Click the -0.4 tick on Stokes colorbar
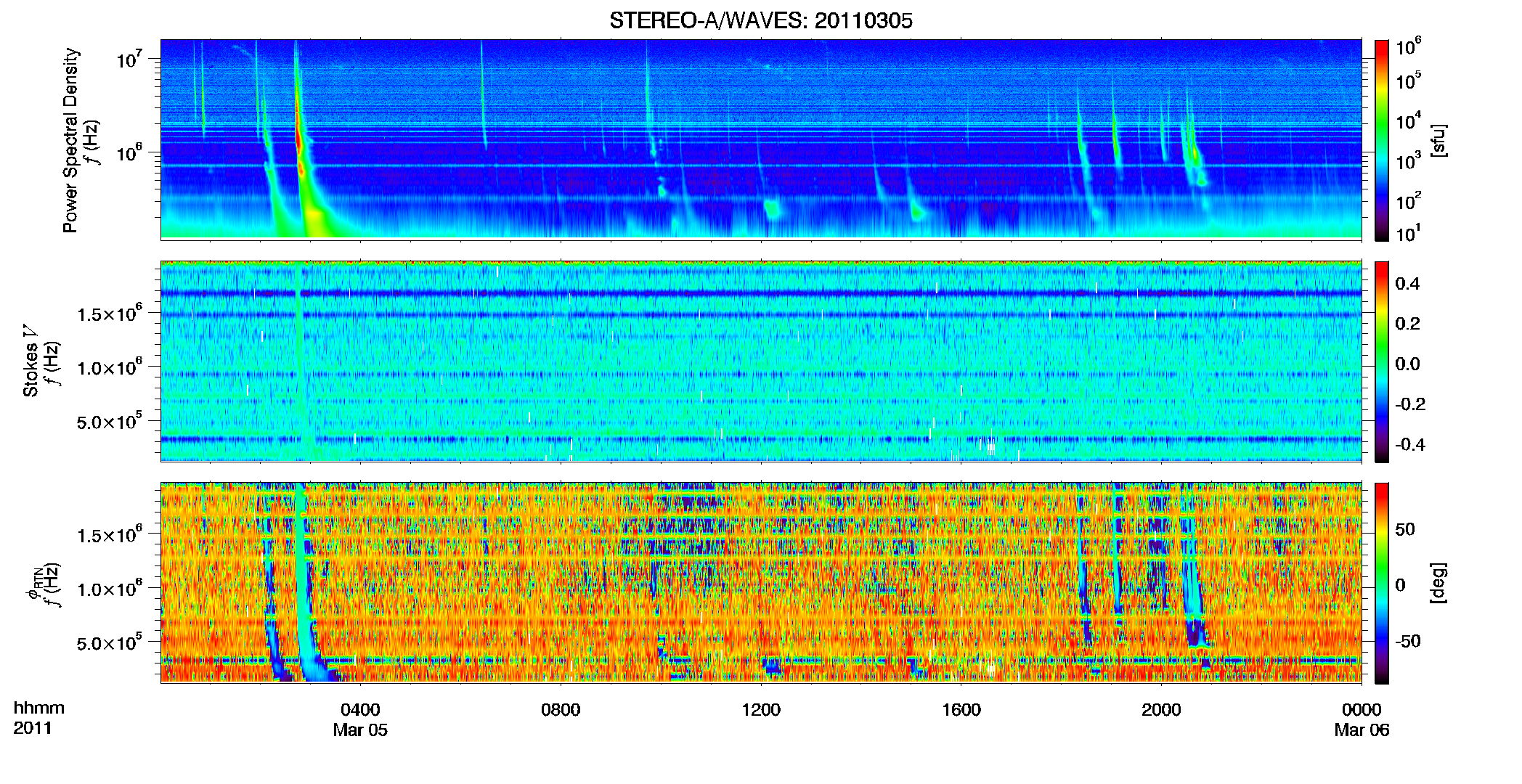The height and width of the screenshot is (784, 1522). [1409, 444]
